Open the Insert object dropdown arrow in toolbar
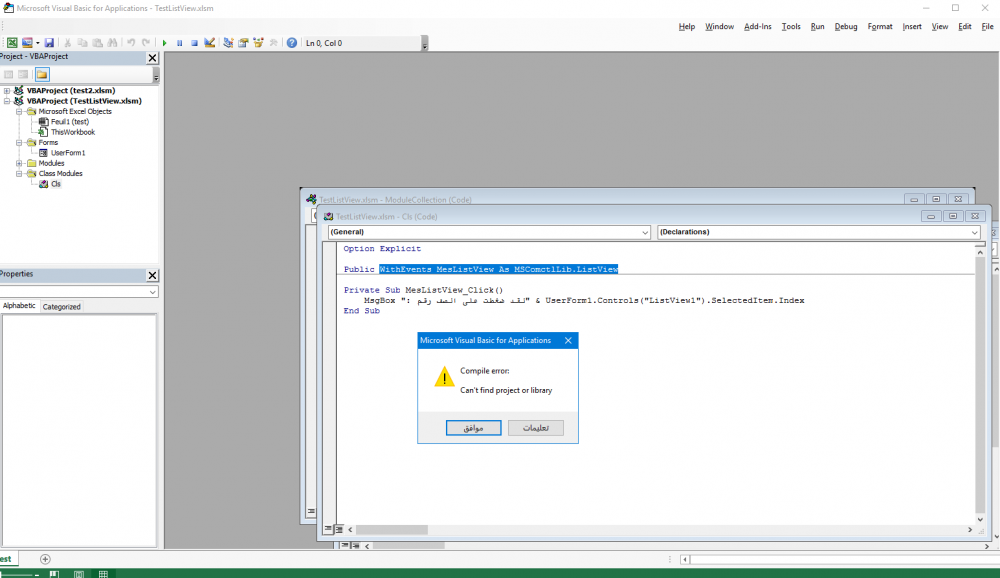 tap(38, 43)
